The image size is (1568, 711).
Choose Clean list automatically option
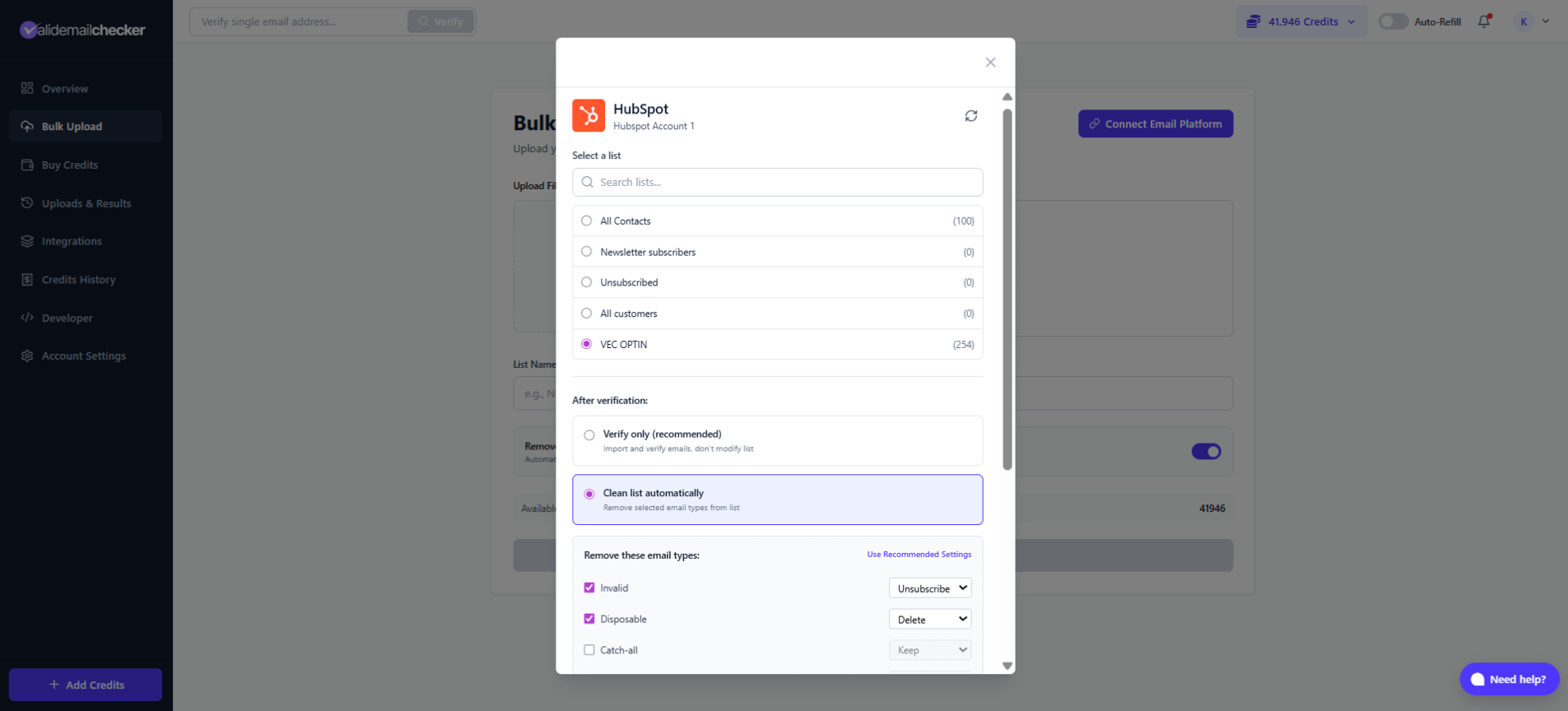click(778, 500)
